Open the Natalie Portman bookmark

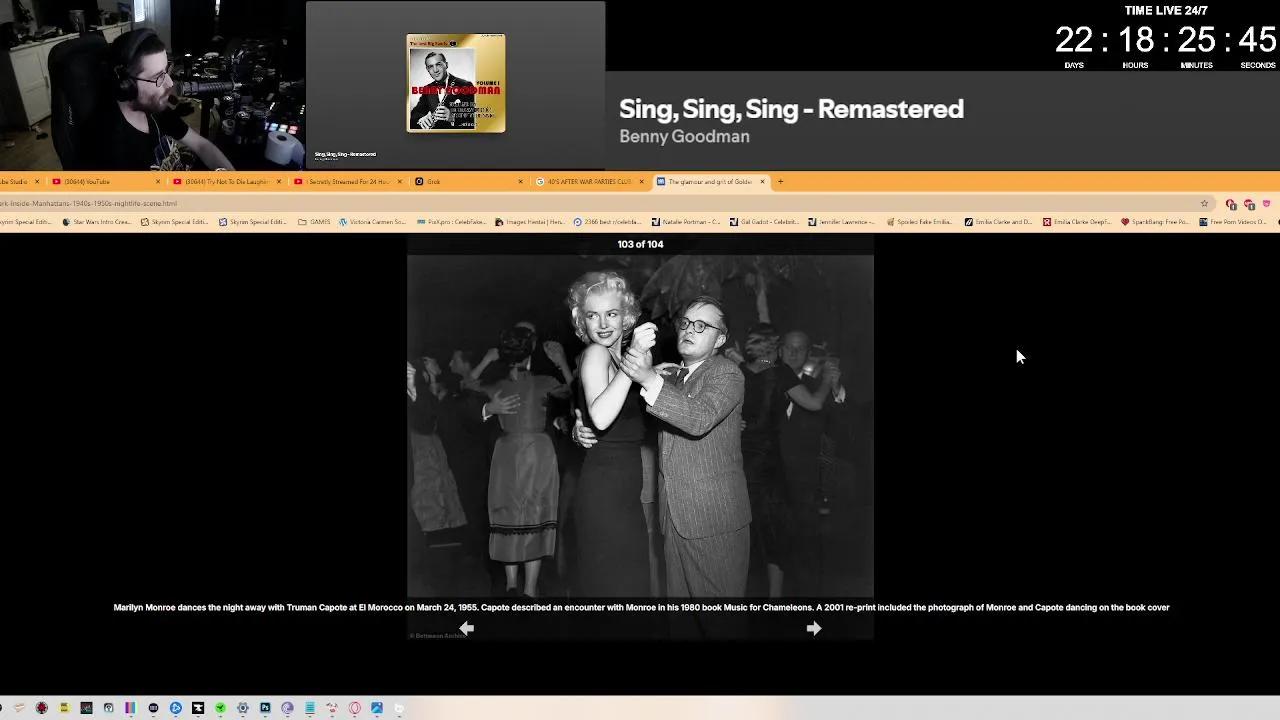[686, 222]
